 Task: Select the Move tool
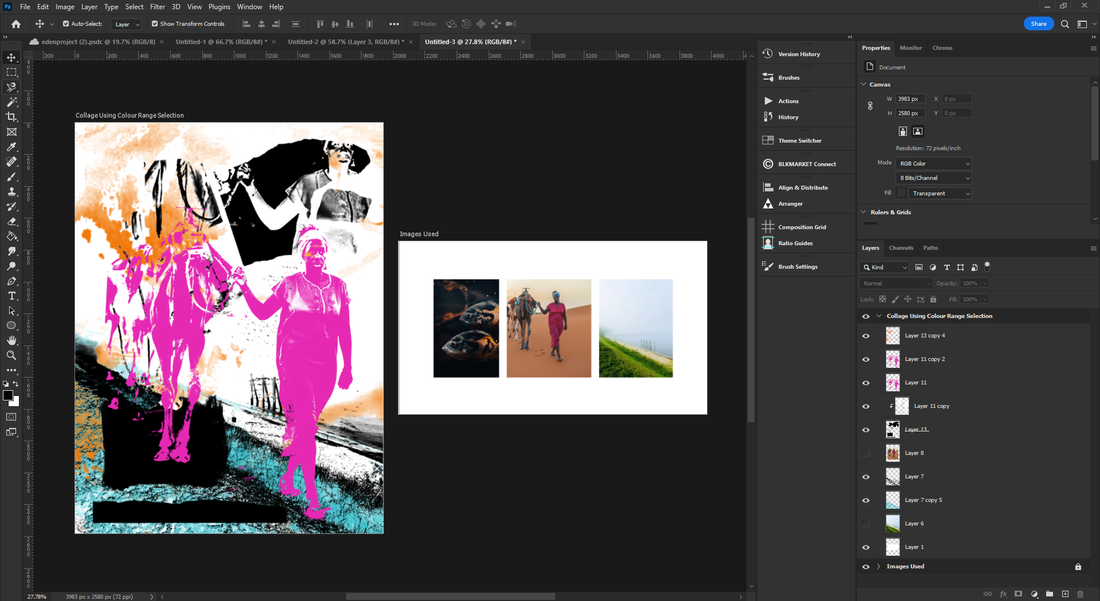tap(11, 58)
